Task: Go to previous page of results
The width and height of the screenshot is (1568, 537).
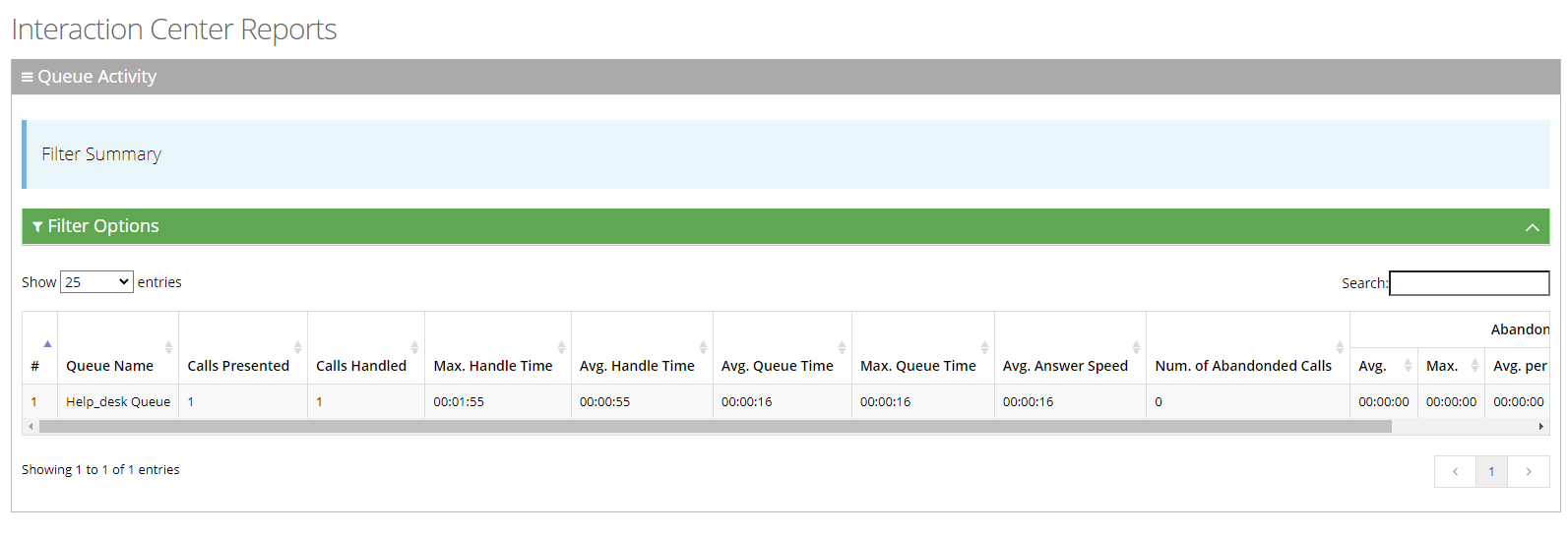Action: (1455, 472)
